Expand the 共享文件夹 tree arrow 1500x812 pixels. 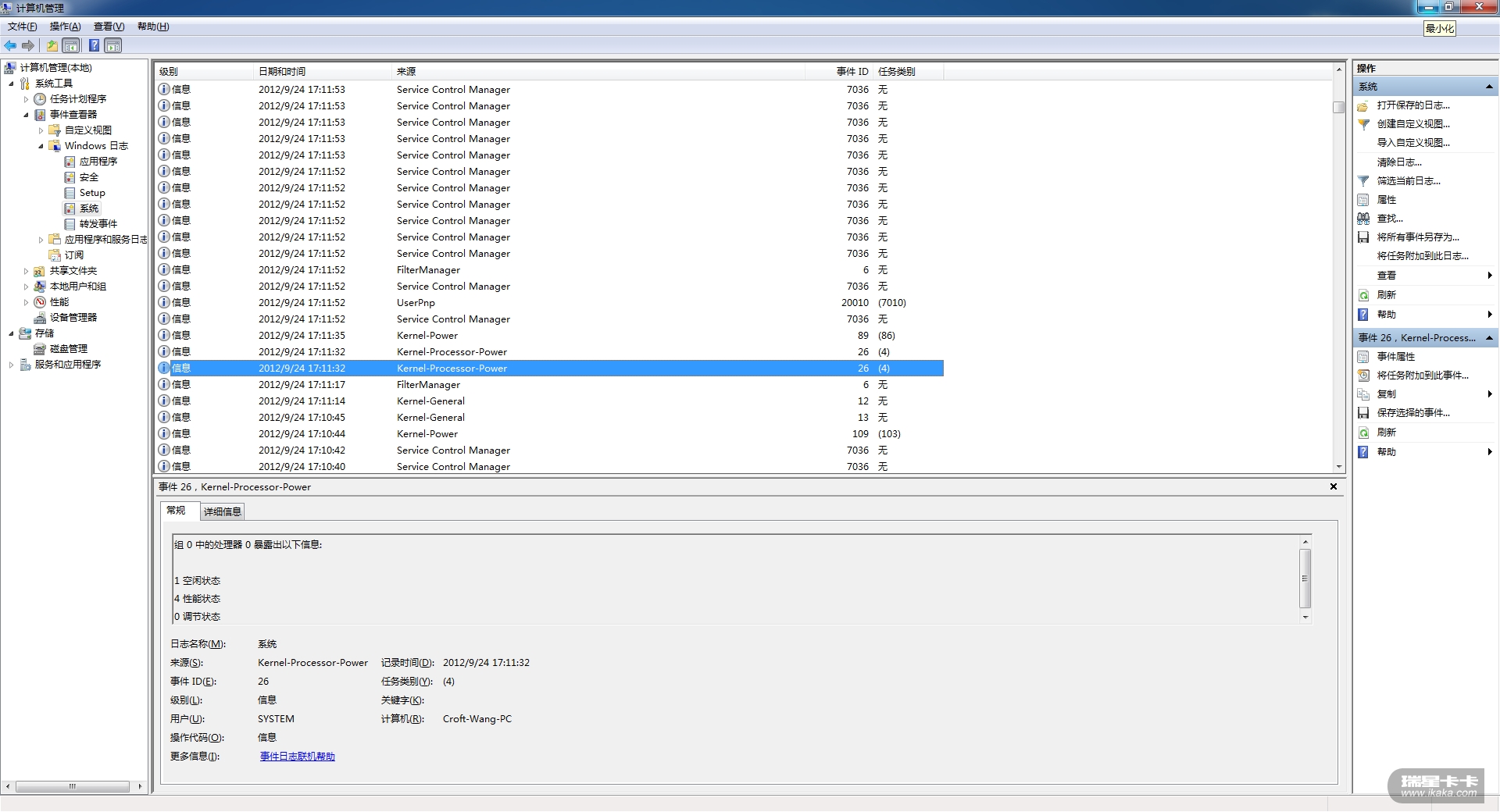point(26,271)
